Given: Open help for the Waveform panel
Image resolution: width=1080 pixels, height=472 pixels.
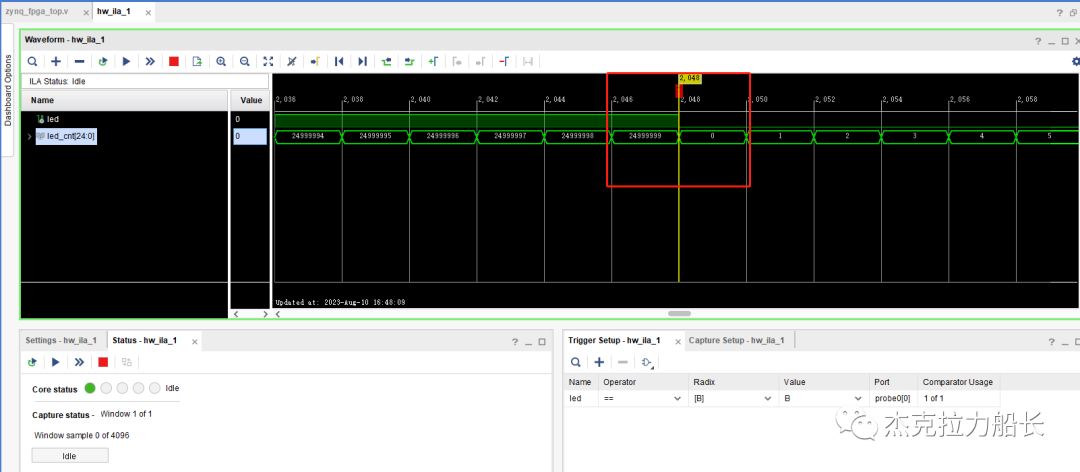Looking at the screenshot, I should (x=1038, y=41).
